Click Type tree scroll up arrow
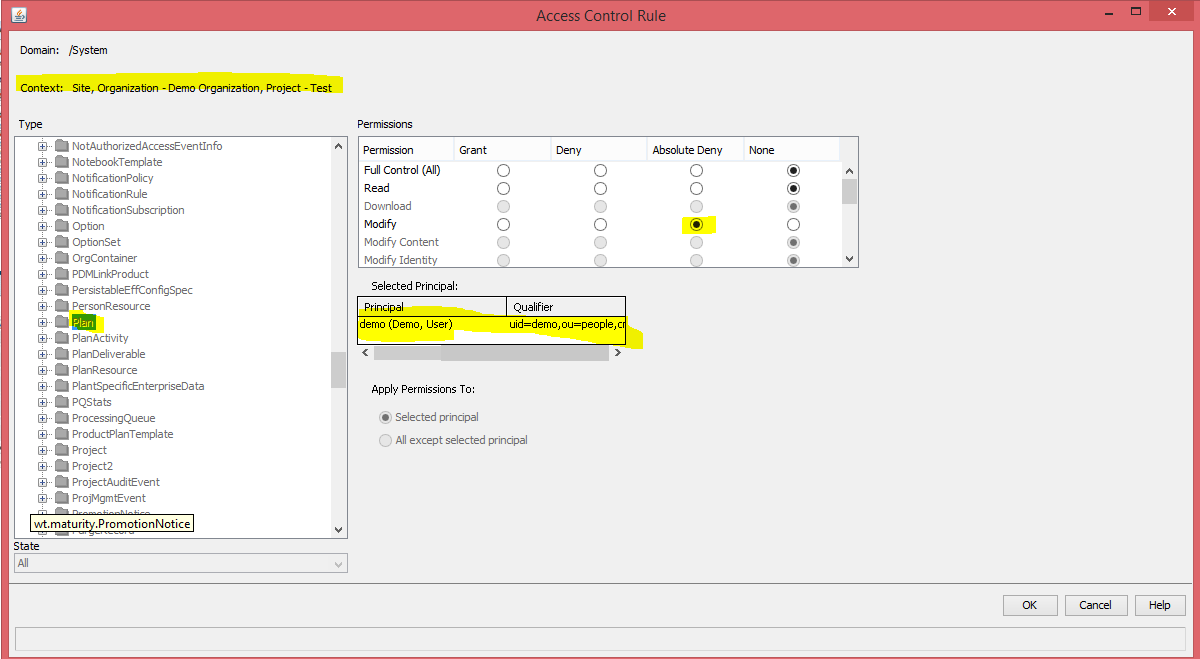Image resolution: width=1200 pixels, height=659 pixels. tap(338, 146)
